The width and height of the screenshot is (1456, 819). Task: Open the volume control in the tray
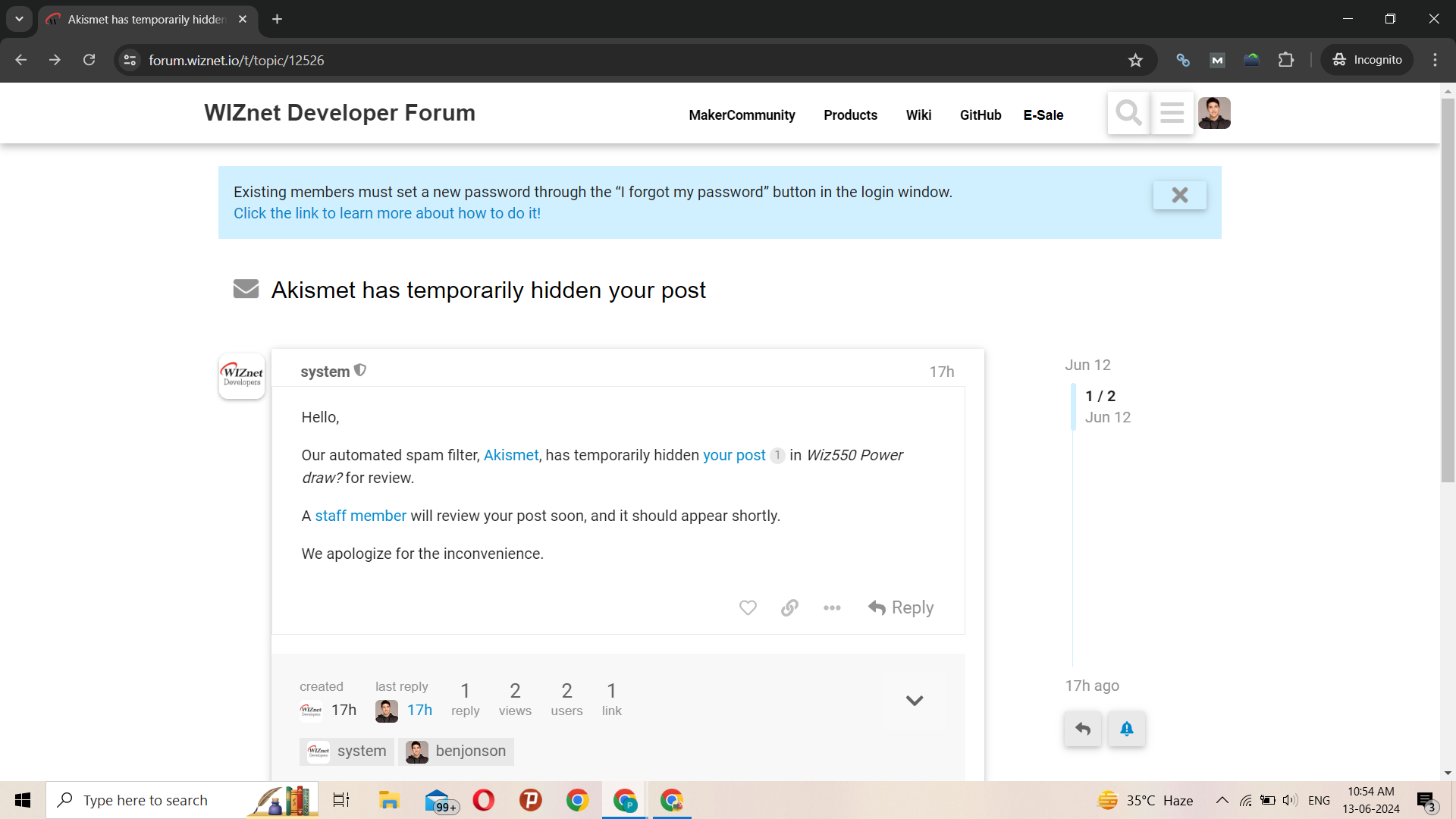(x=1290, y=800)
